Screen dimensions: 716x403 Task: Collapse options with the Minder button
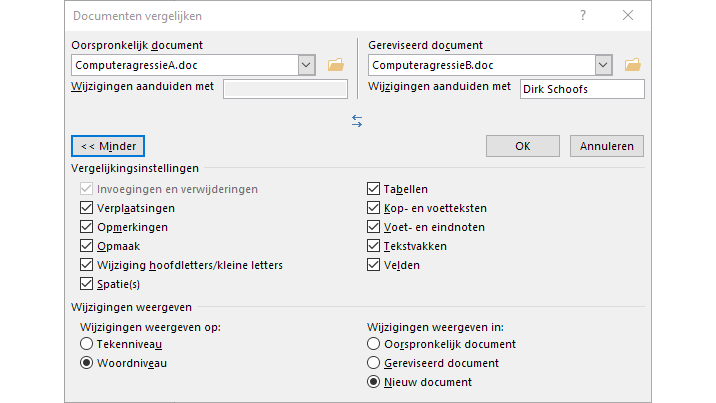tap(108, 146)
